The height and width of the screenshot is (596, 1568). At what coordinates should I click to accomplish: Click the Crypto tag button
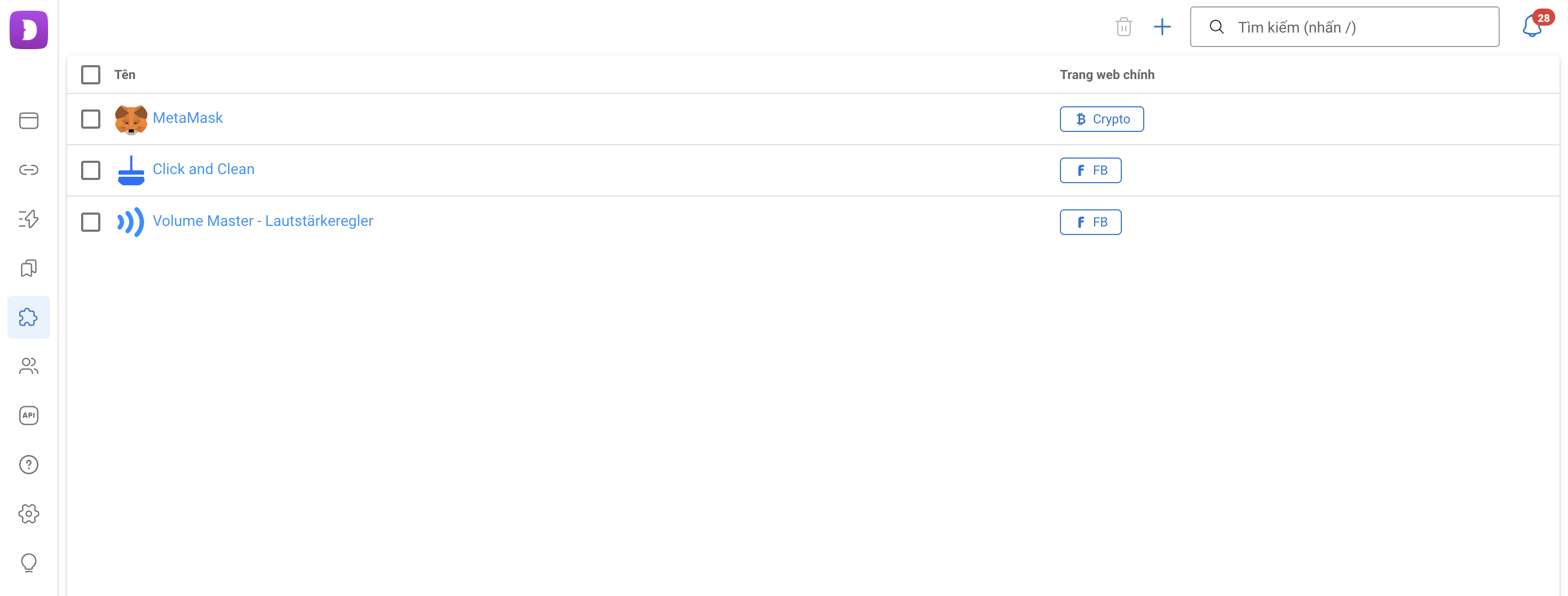point(1102,119)
